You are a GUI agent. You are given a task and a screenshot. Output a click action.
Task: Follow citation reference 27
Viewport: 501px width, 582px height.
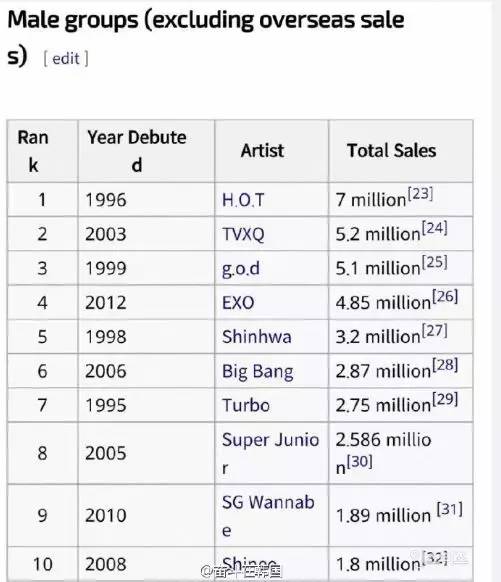click(434, 331)
